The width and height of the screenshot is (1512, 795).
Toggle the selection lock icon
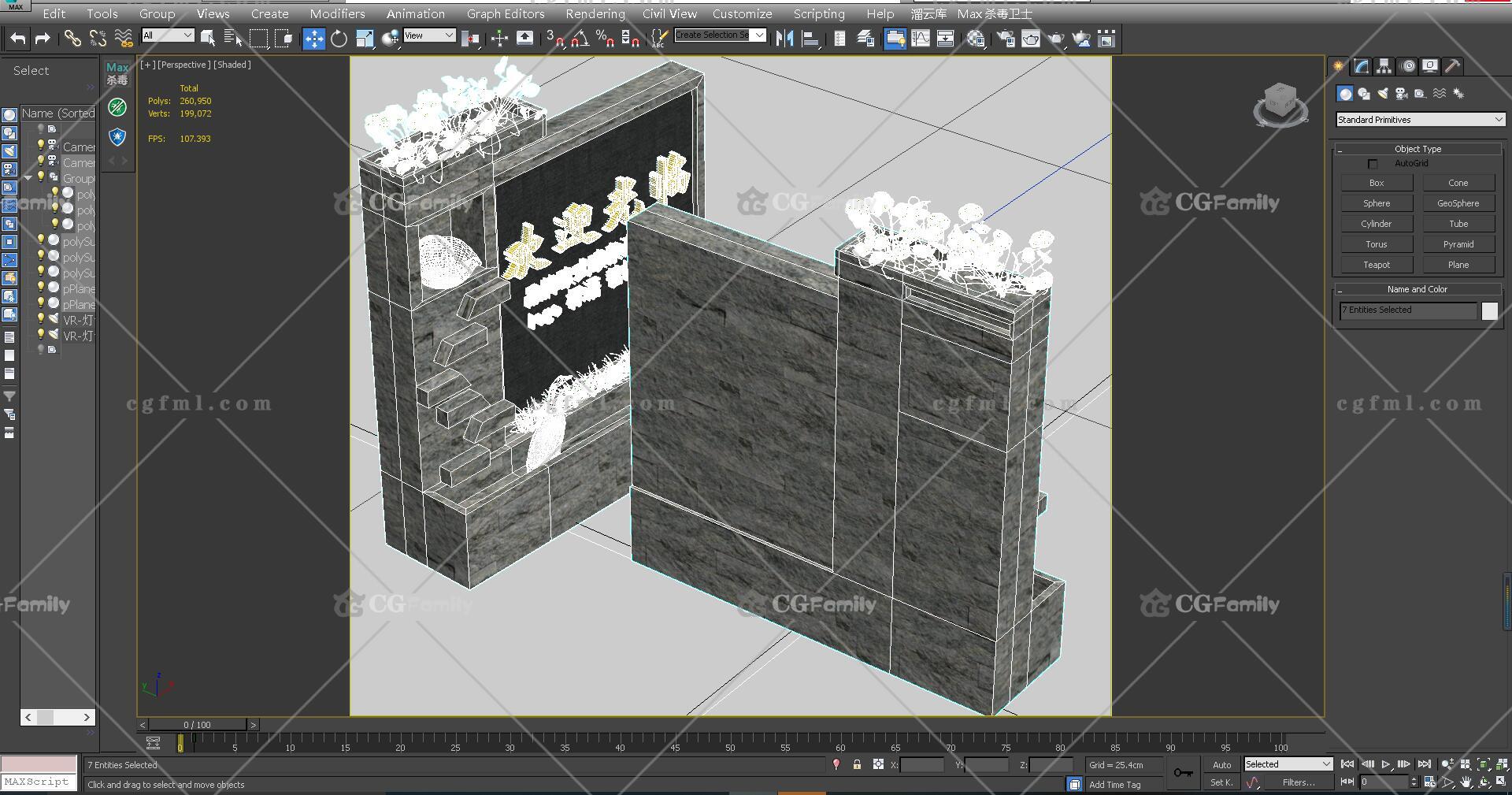[857, 764]
